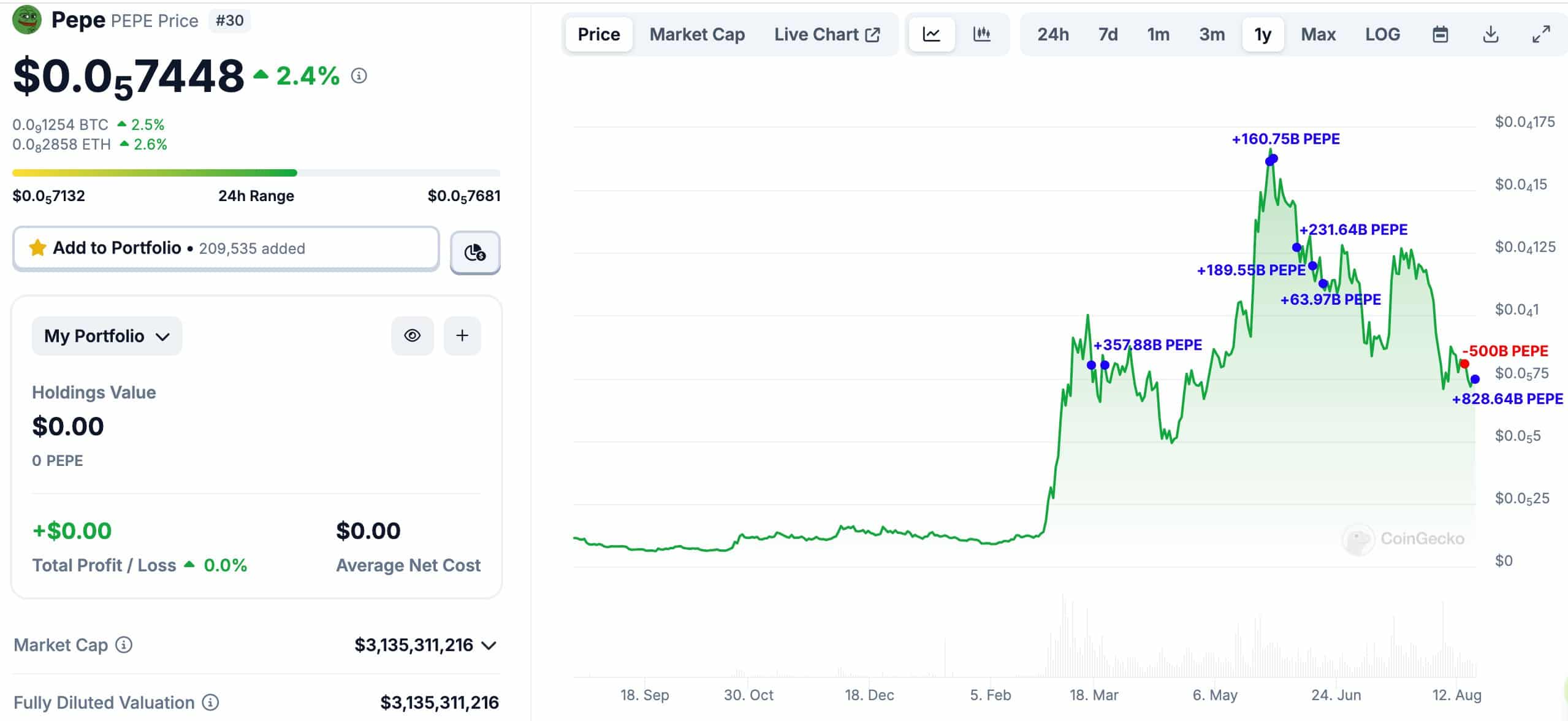Open the calendar date range picker
The width and height of the screenshot is (1568, 721).
(1440, 34)
